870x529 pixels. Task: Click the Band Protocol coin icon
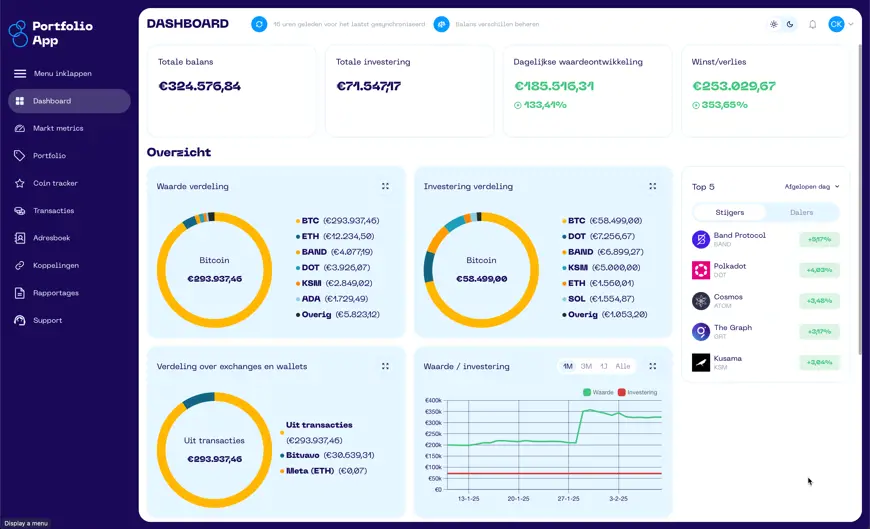pyautogui.click(x=701, y=239)
